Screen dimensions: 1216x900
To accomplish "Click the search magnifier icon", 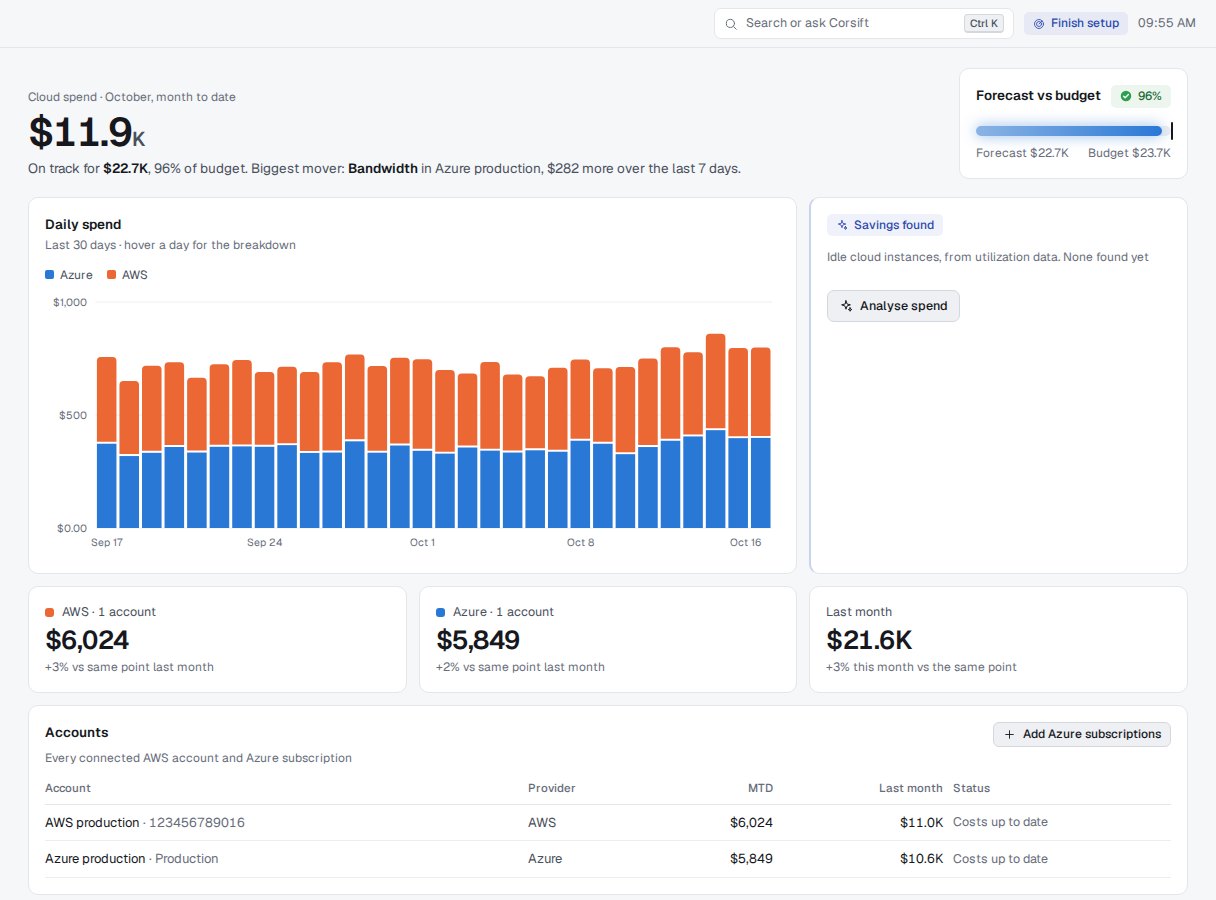I will pyautogui.click(x=731, y=23).
